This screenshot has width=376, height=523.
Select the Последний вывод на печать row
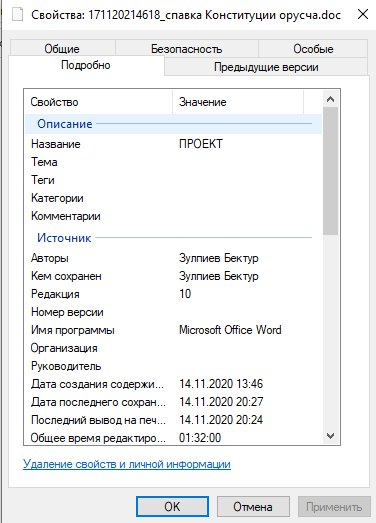coord(173,420)
